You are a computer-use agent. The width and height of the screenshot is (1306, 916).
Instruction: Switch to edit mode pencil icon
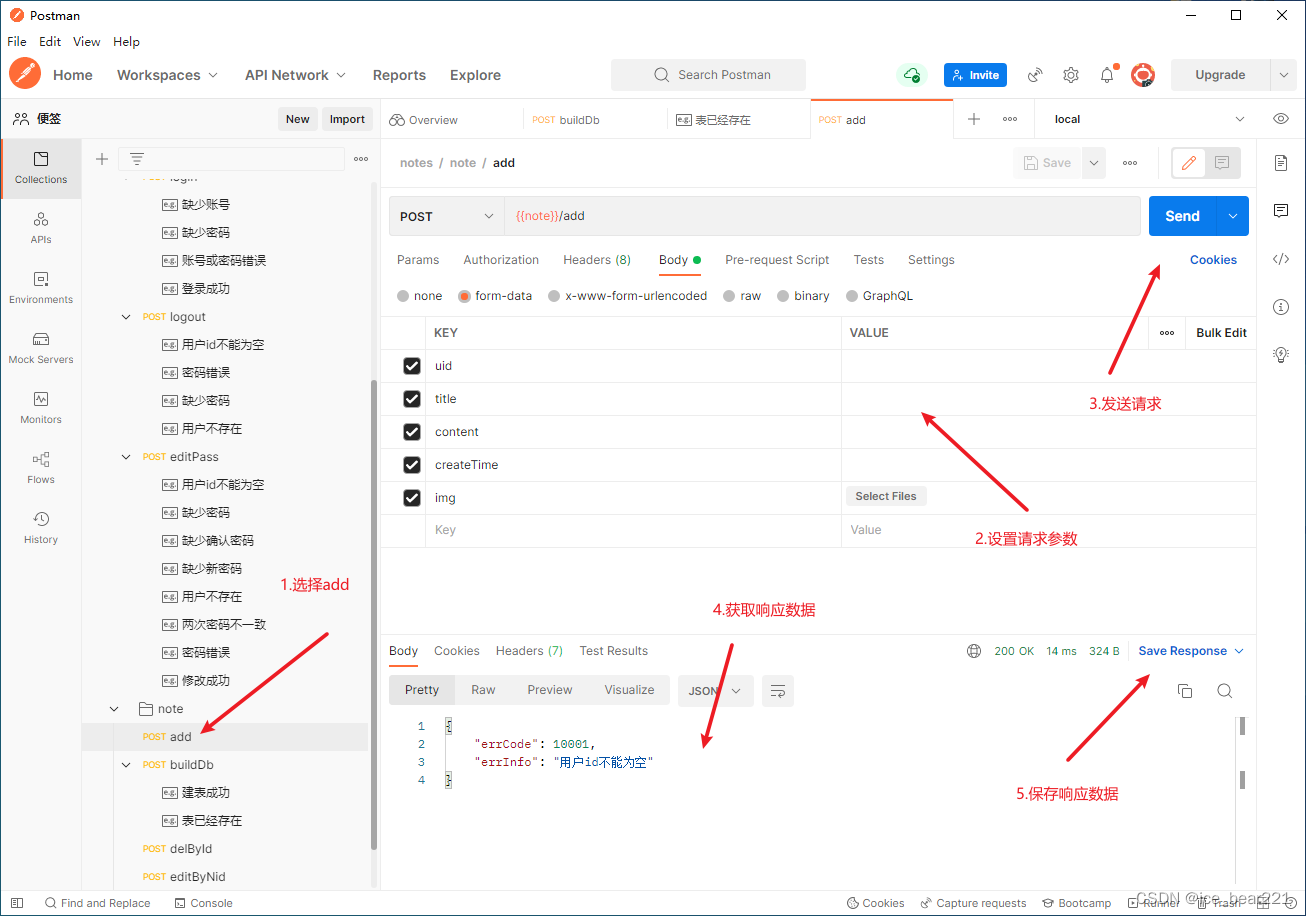(x=1189, y=163)
